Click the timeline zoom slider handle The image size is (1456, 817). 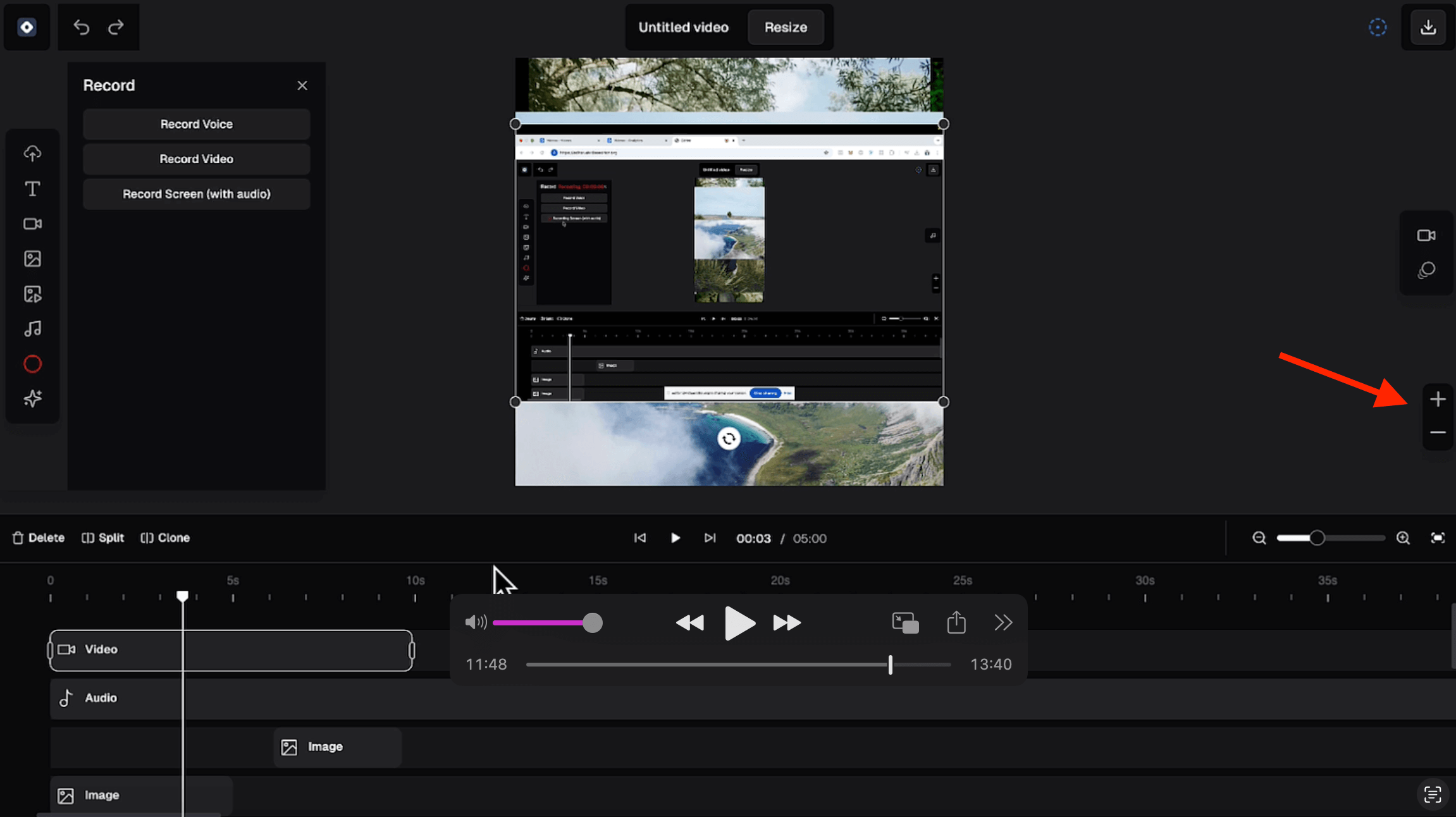(1317, 538)
